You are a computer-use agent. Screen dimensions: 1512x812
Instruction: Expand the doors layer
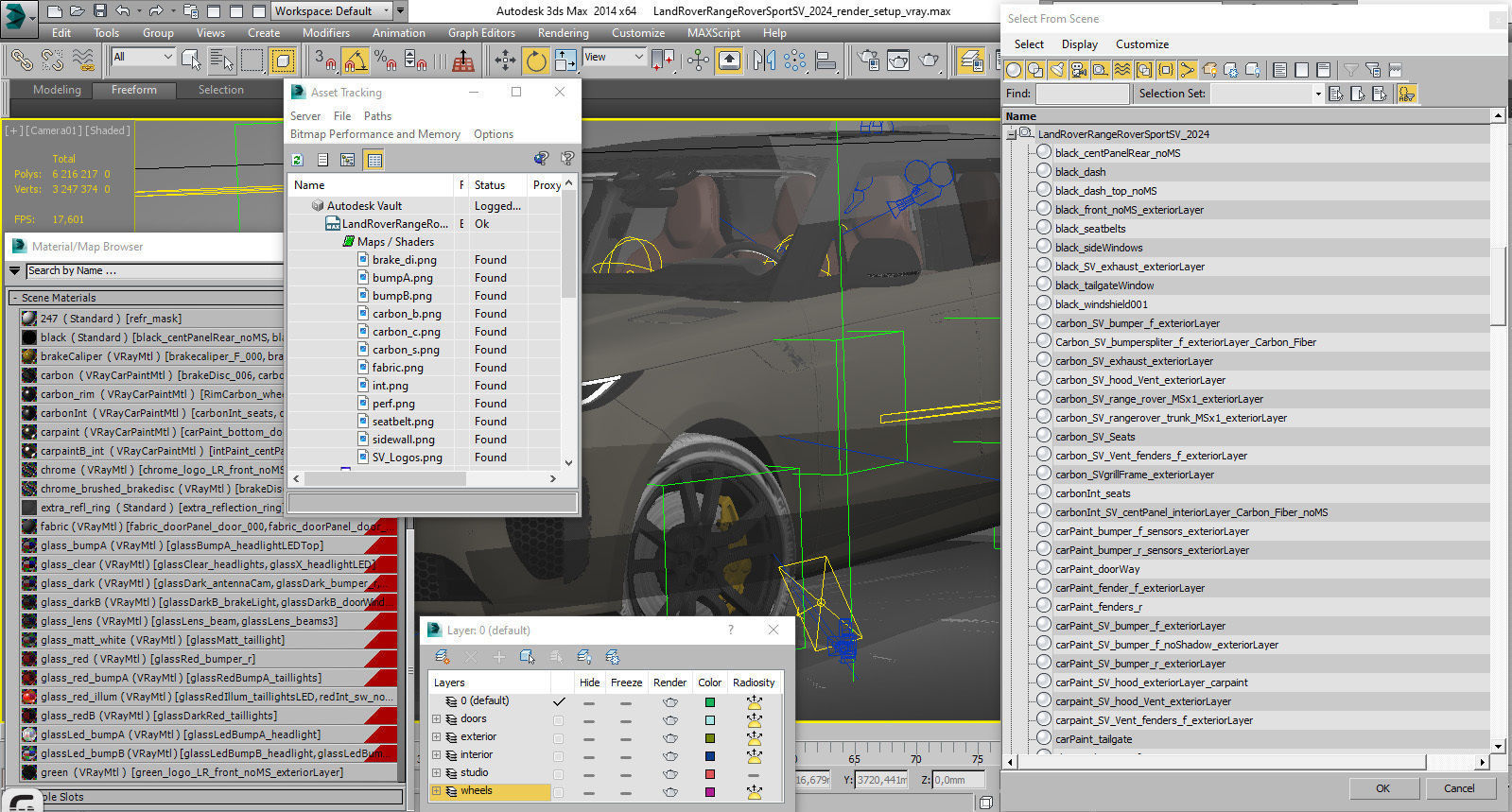[436, 719]
